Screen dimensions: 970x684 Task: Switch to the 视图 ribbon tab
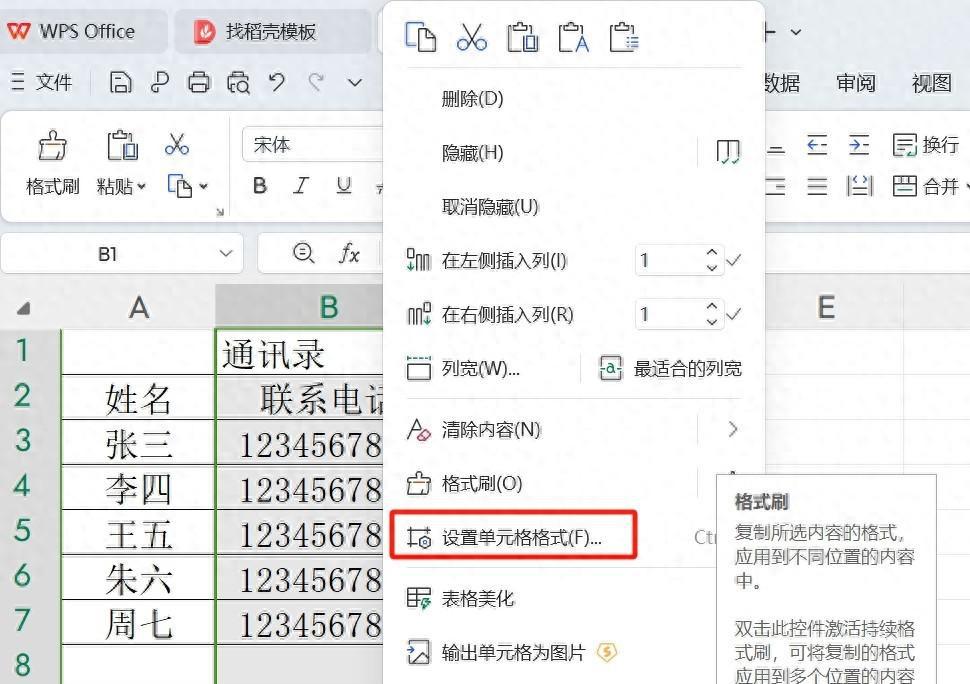coord(932,82)
